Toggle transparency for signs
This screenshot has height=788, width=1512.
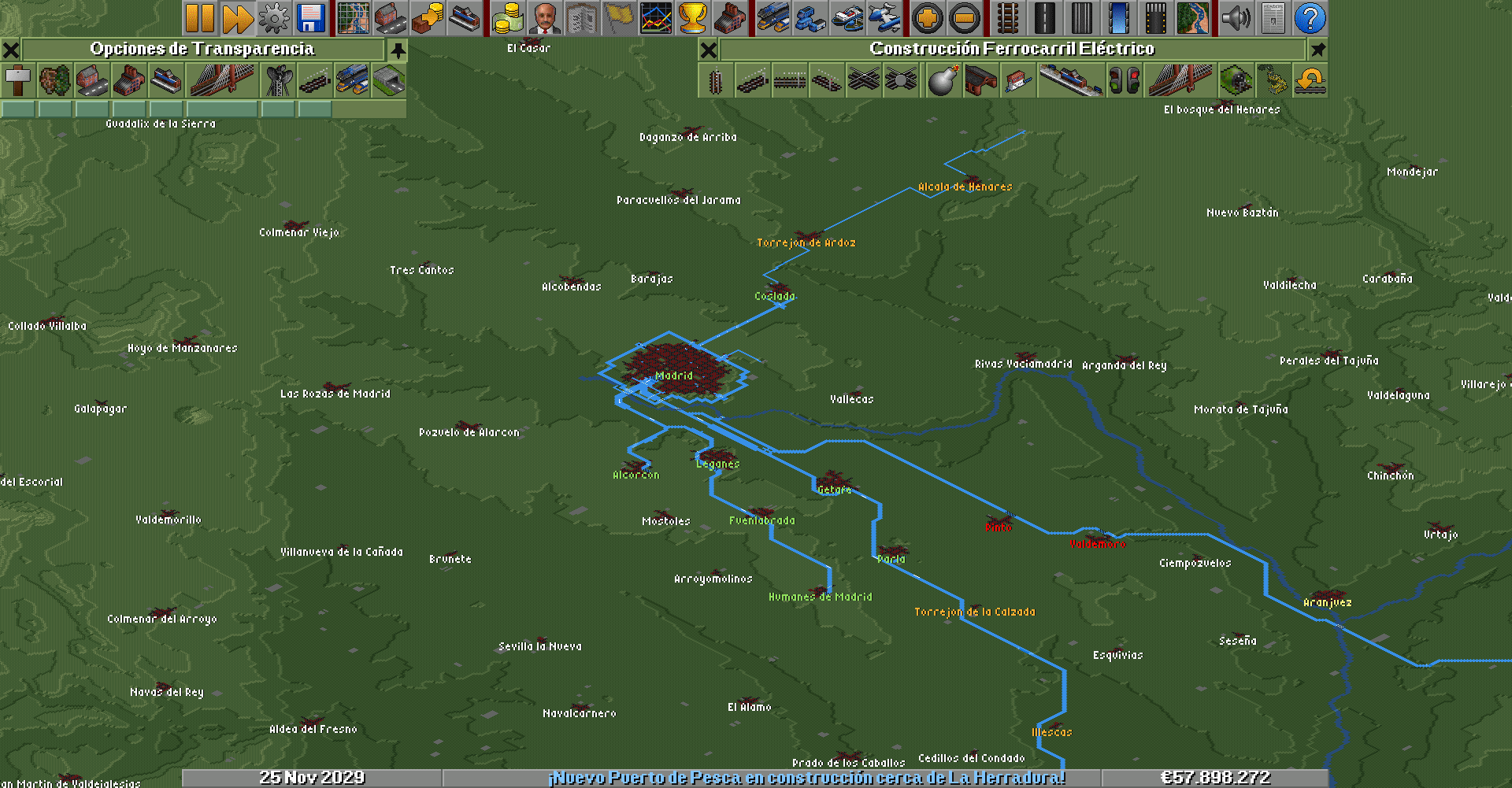point(18,80)
